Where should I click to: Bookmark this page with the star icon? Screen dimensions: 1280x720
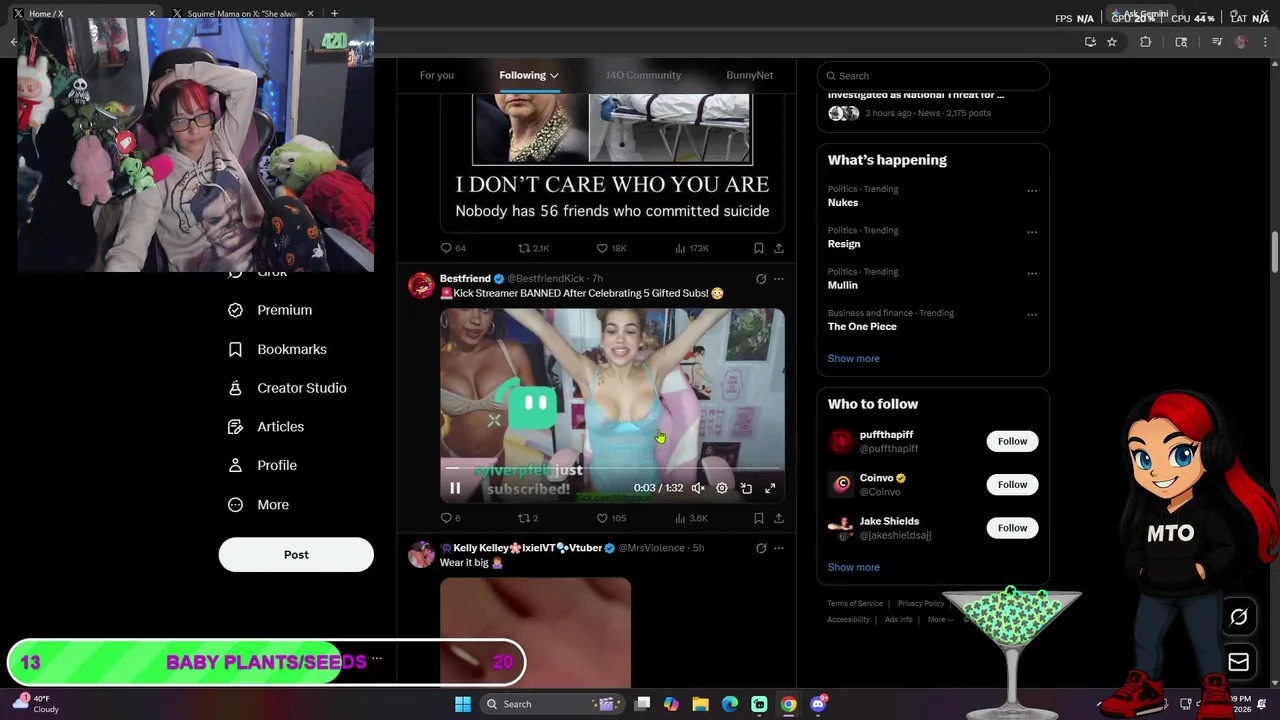coord(1112,42)
